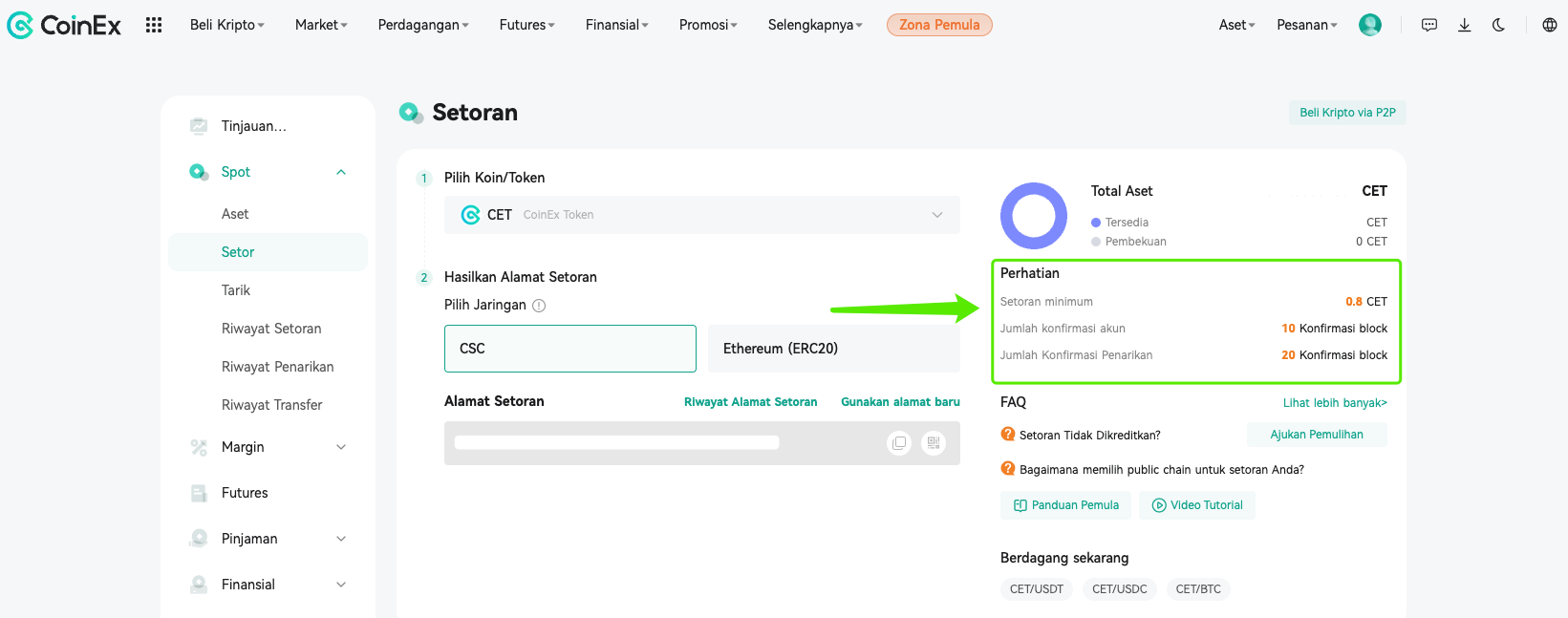Expand the Pinjaman section chevron
The width and height of the screenshot is (1568, 618).
pyautogui.click(x=341, y=539)
